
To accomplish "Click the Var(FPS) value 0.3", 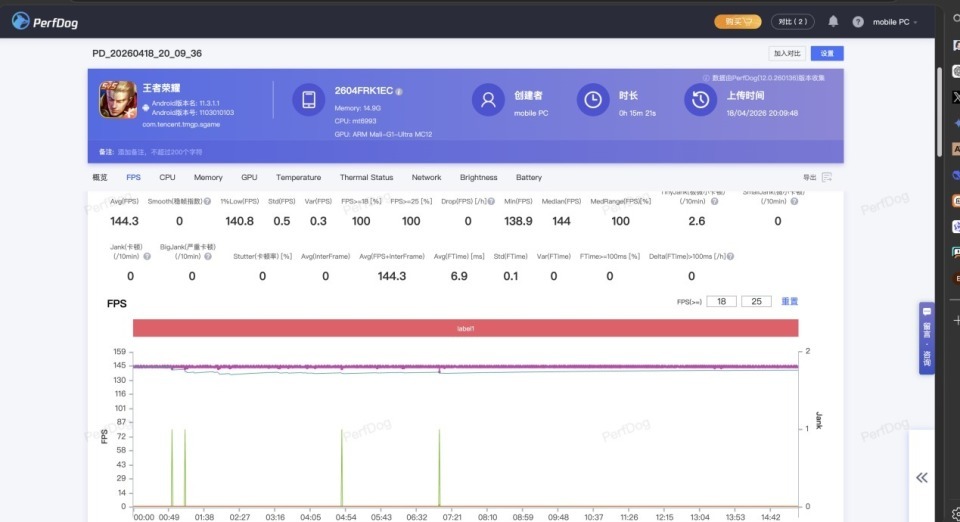I will tap(318, 221).
